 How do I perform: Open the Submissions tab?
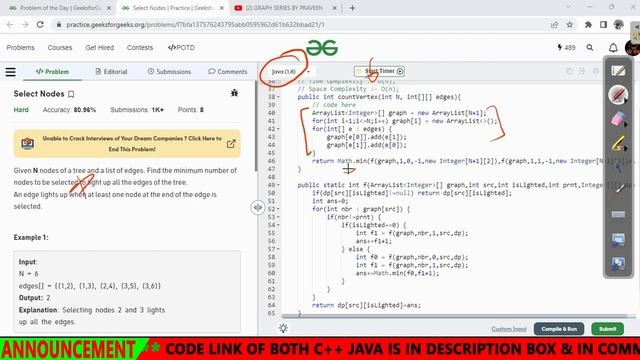point(169,71)
